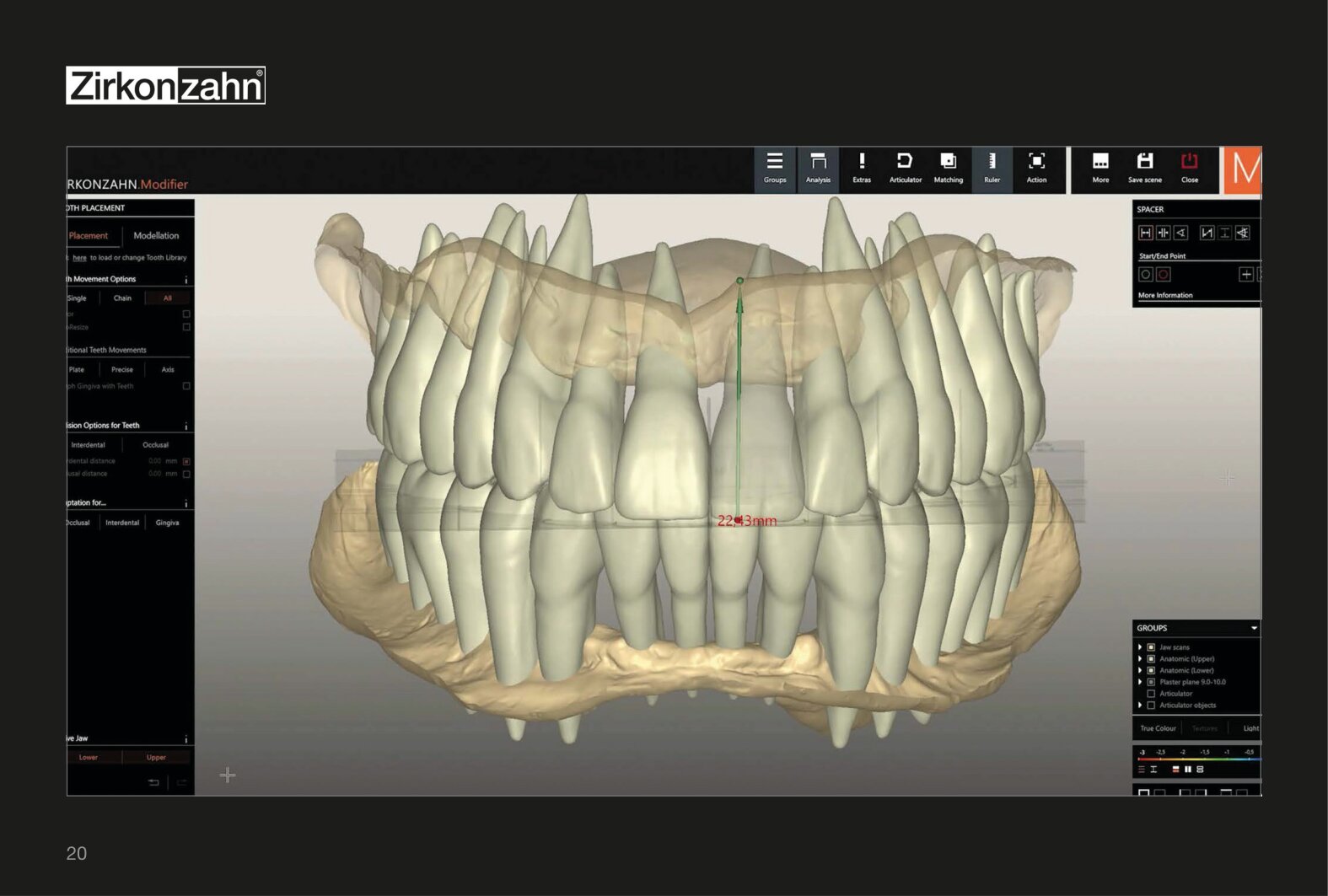The image size is (1328, 896).
Task: Collapse the GROUPS panel dropdown arrow
Action: [x=1254, y=628]
